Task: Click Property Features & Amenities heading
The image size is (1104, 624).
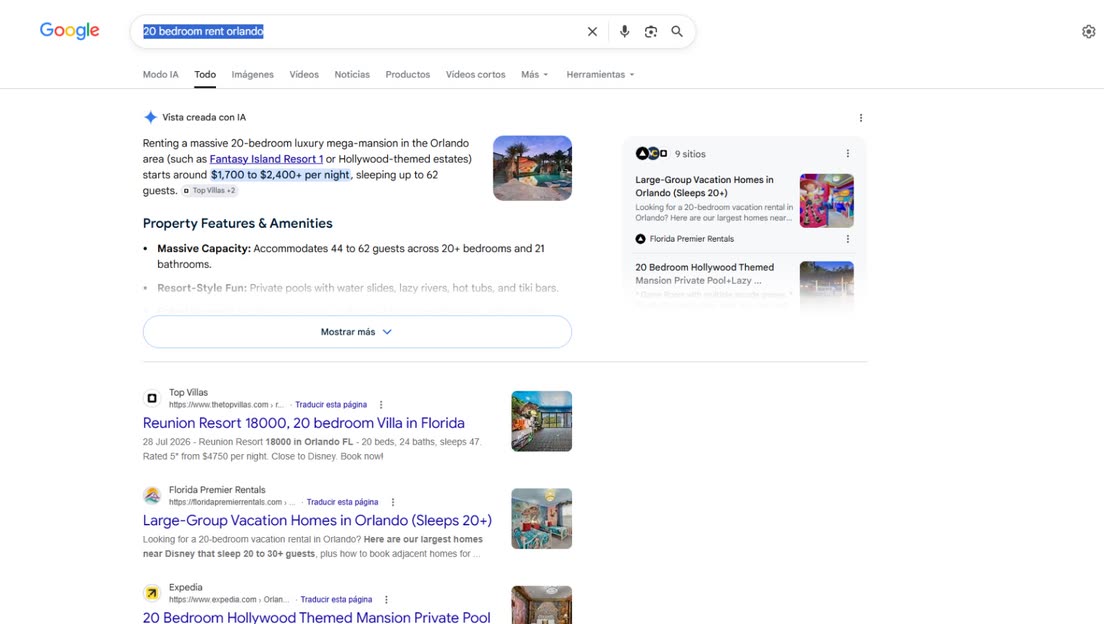Action: 237,223
